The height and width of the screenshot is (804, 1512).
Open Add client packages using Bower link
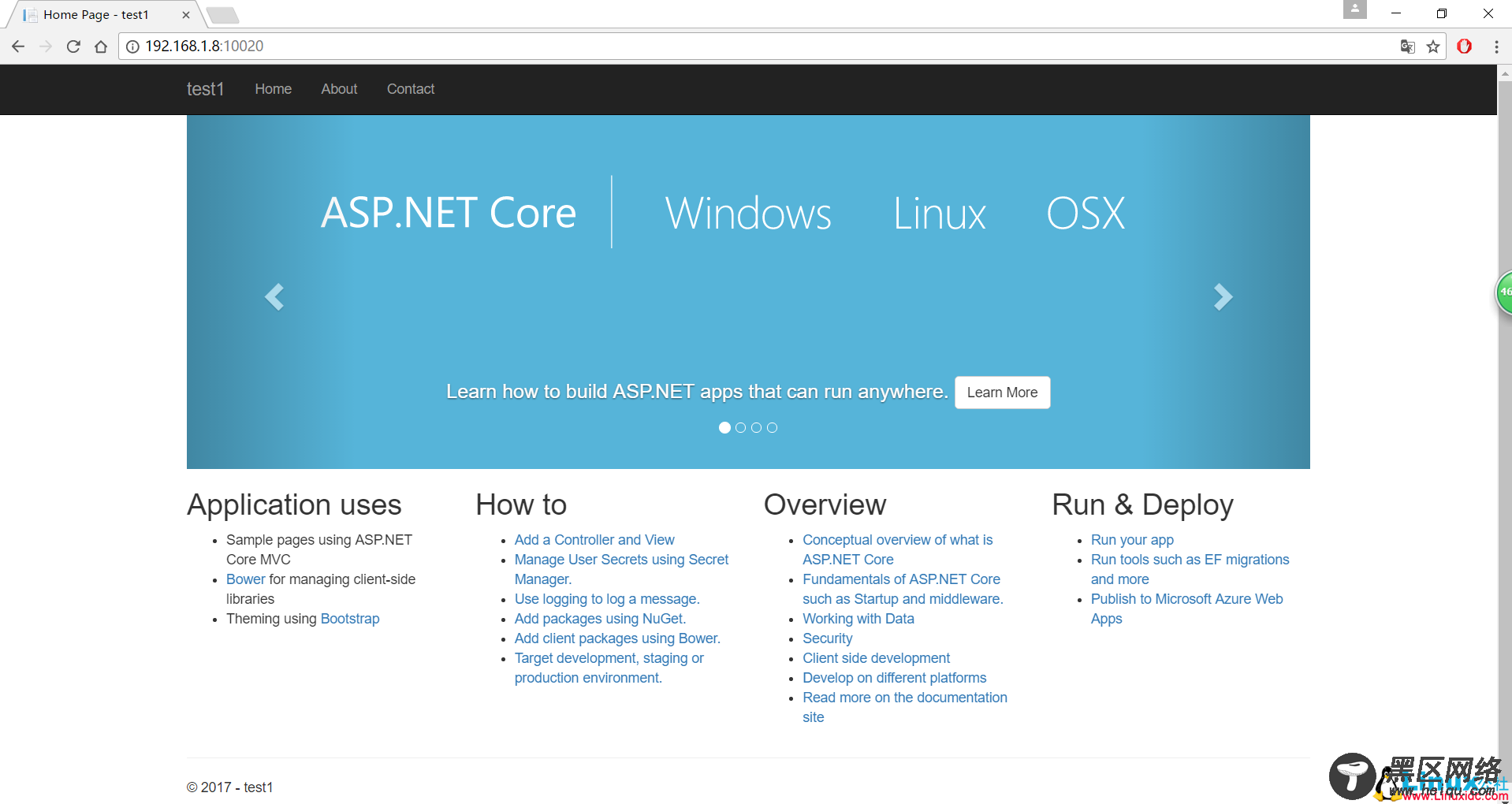point(617,638)
